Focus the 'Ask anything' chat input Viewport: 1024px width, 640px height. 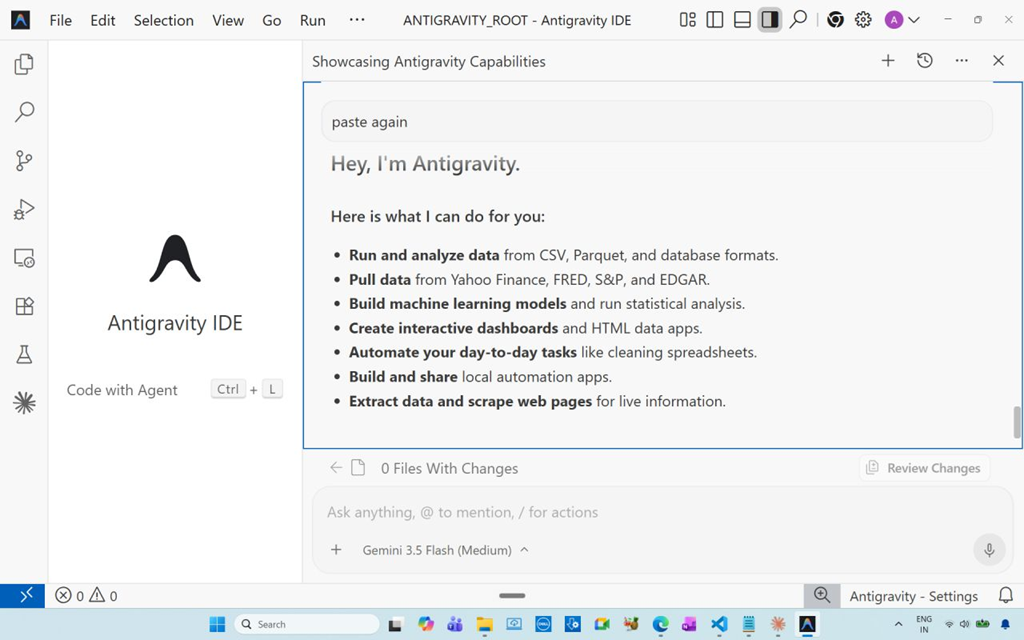click(662, 512)
